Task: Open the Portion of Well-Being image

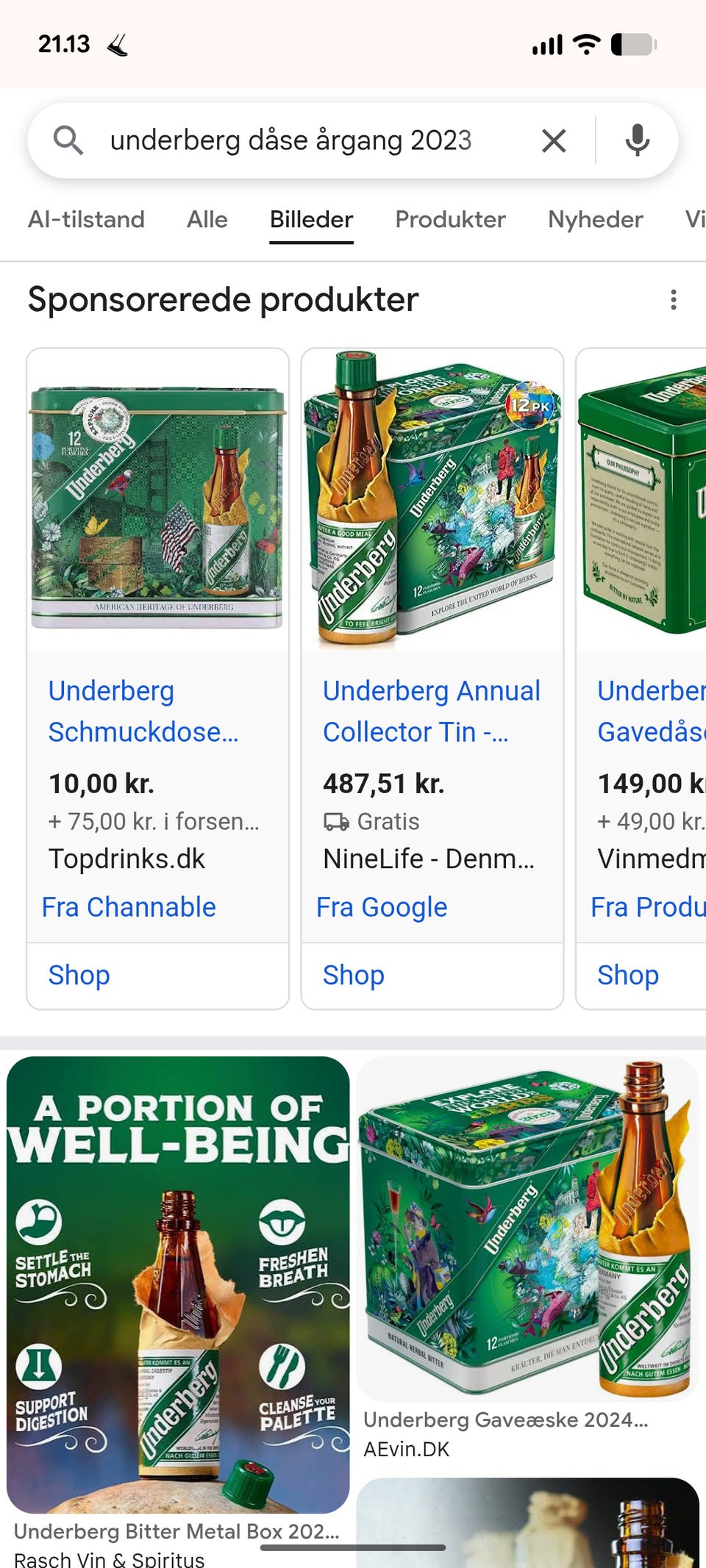Action: pos(178,1284)
